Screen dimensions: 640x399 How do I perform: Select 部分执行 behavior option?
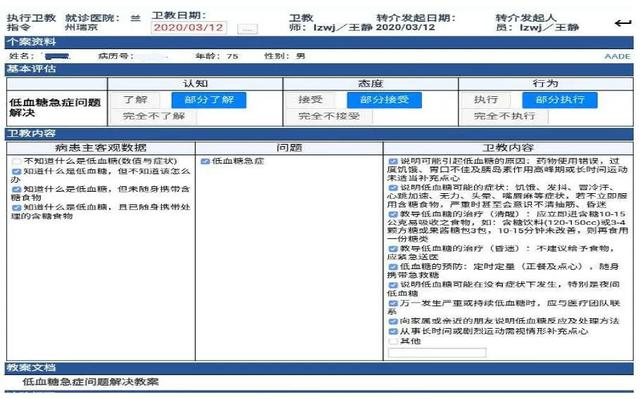point(560,100)
